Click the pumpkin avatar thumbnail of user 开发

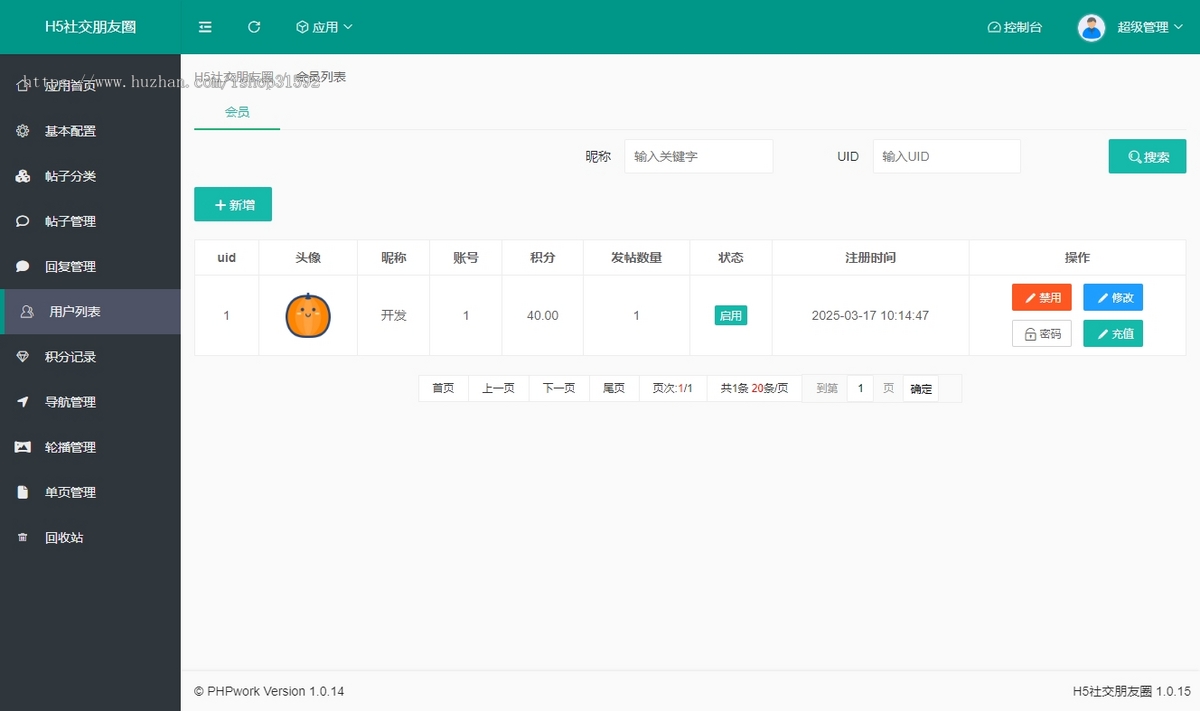[x=308, y=315]
